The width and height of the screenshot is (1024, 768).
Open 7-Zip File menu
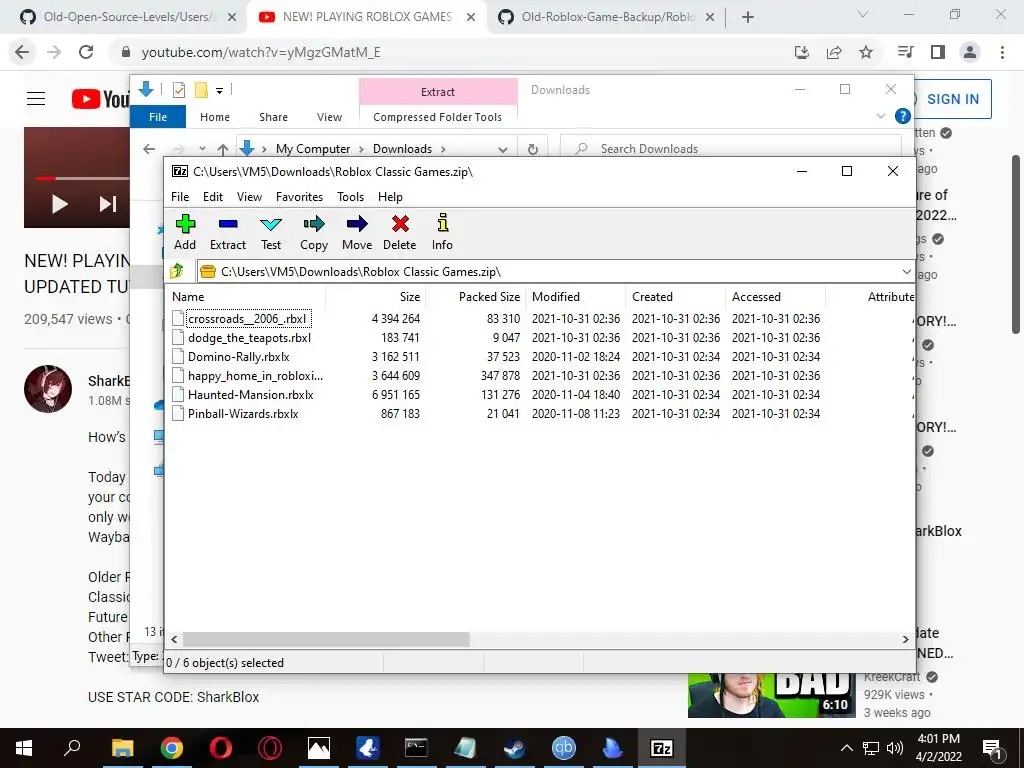pos(180,197)
